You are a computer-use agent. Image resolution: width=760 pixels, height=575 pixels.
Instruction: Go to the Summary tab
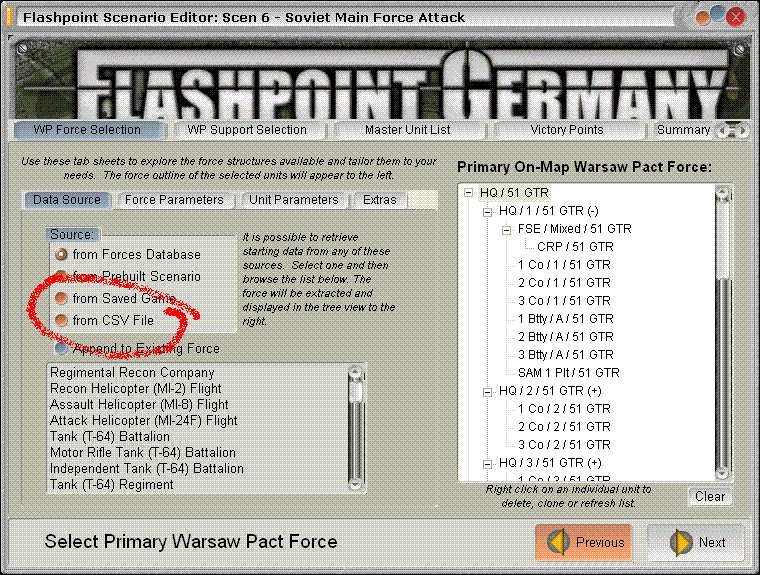683,130
